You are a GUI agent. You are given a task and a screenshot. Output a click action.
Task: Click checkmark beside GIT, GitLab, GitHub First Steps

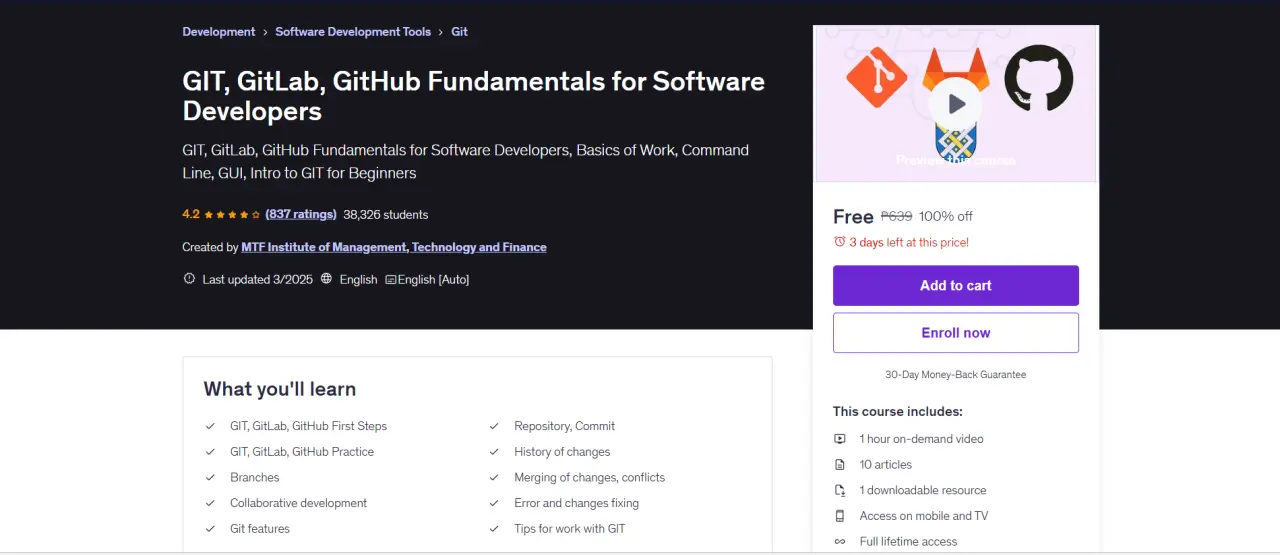pos(210,426)
